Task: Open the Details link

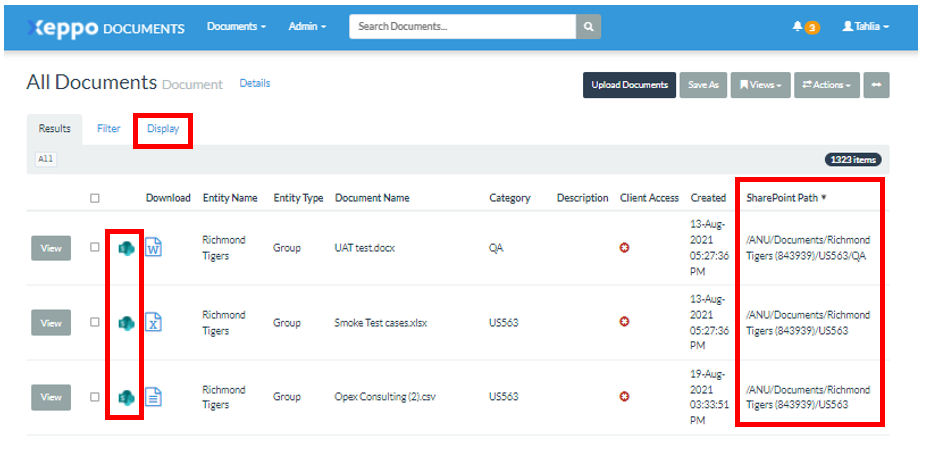Action: 254,84
